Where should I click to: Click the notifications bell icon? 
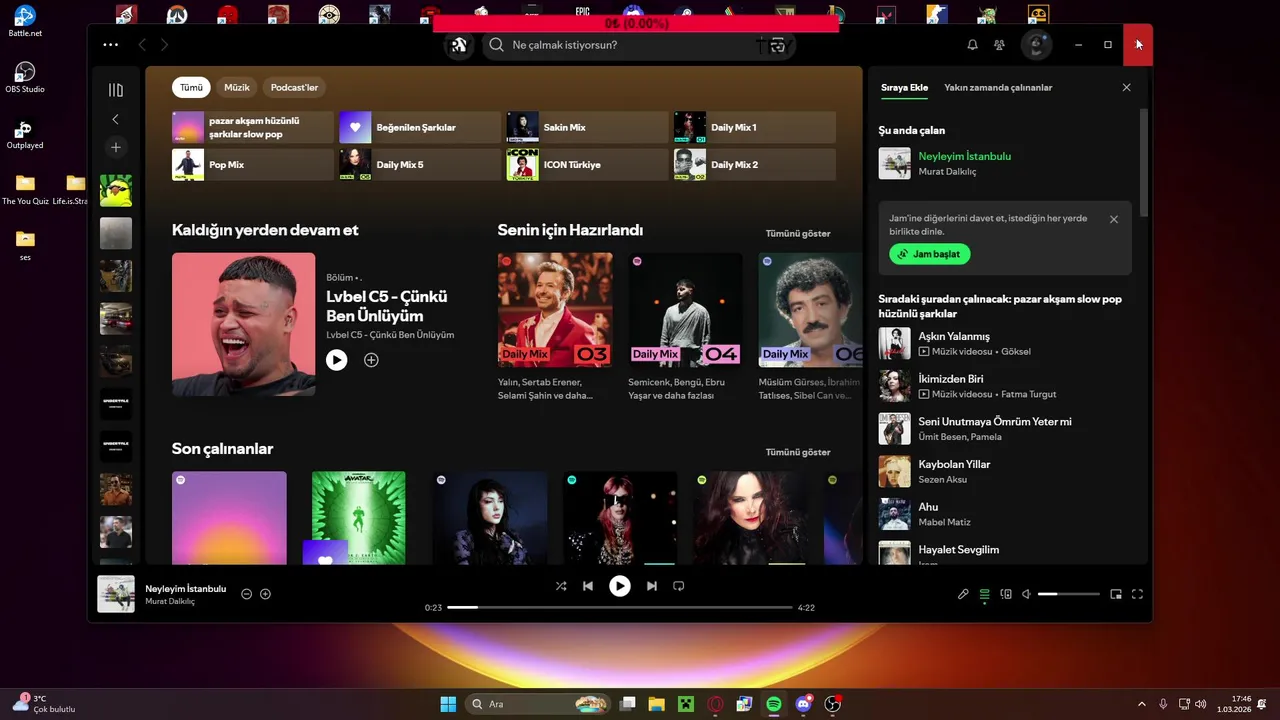pos(972,45)
